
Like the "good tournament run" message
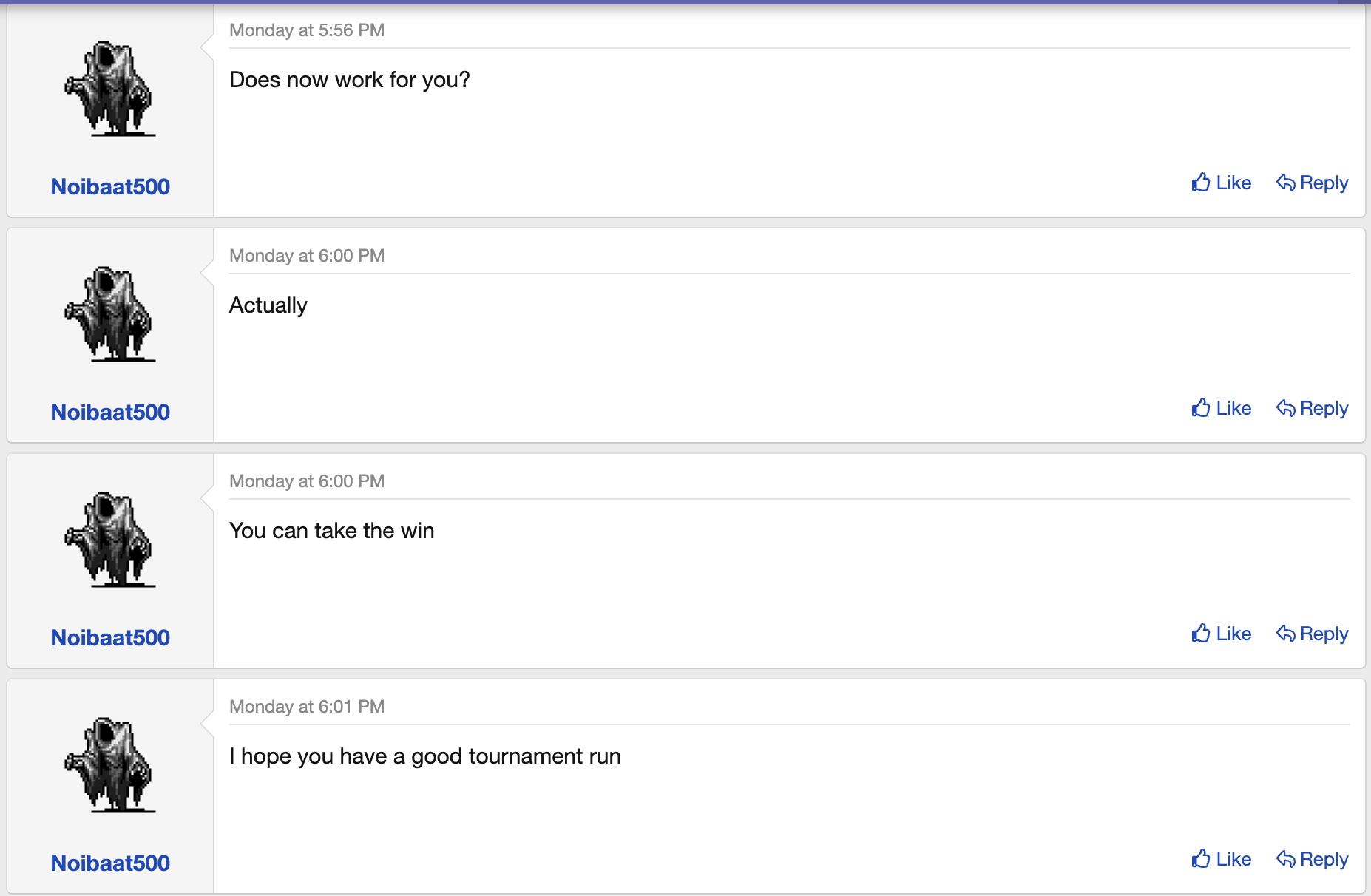click(x=1222, y=859)
